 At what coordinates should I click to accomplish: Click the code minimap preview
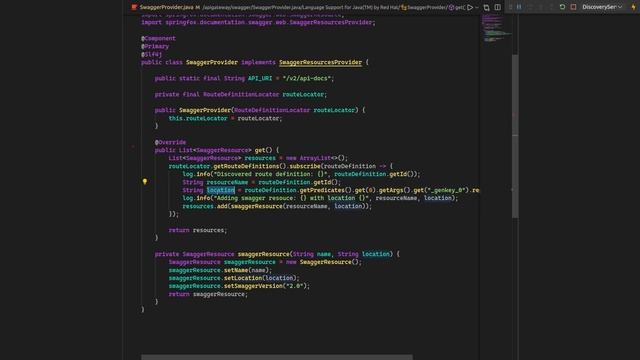pyautogui.click(x=496, y=29)
